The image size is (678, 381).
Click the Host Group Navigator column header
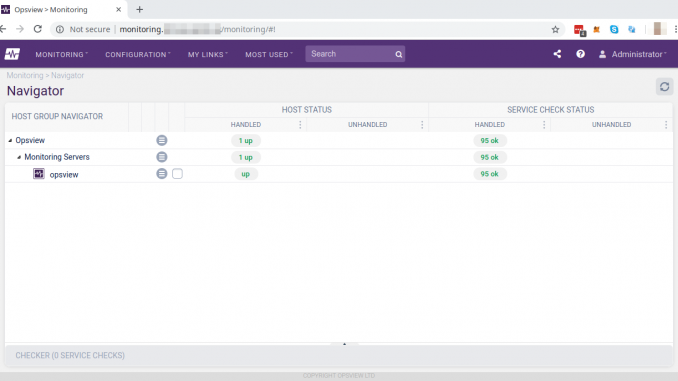point(57,116)
